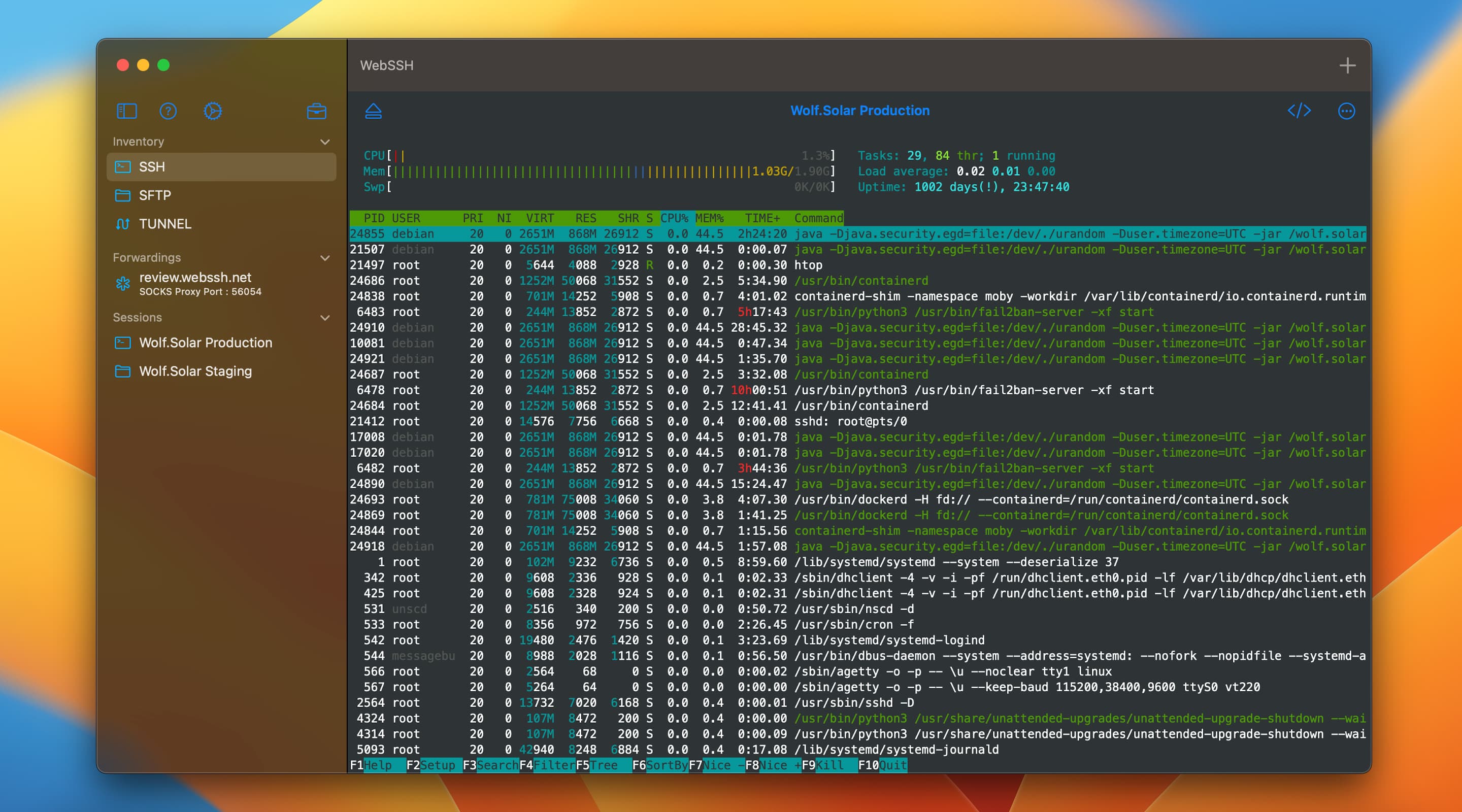Click the Load average values

click(x=1006, y=172)
